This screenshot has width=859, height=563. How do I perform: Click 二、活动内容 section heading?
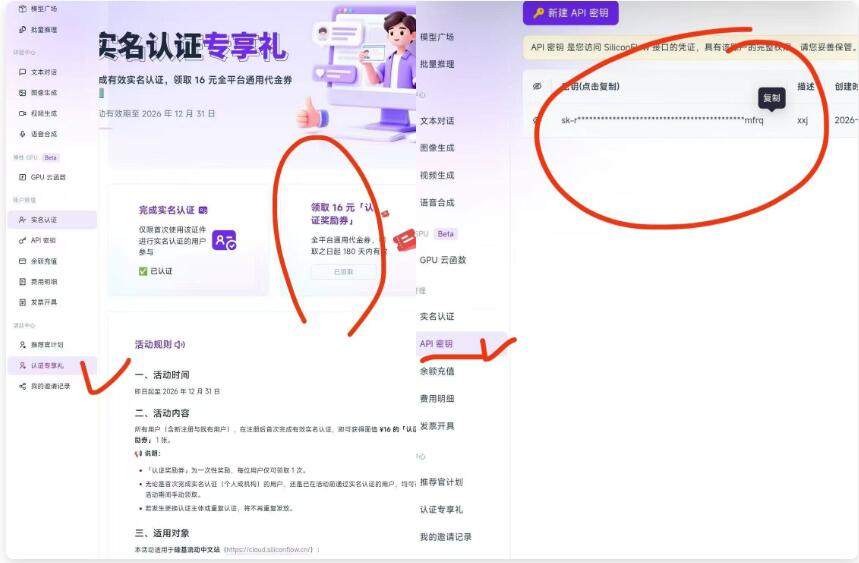coord(162,413)
